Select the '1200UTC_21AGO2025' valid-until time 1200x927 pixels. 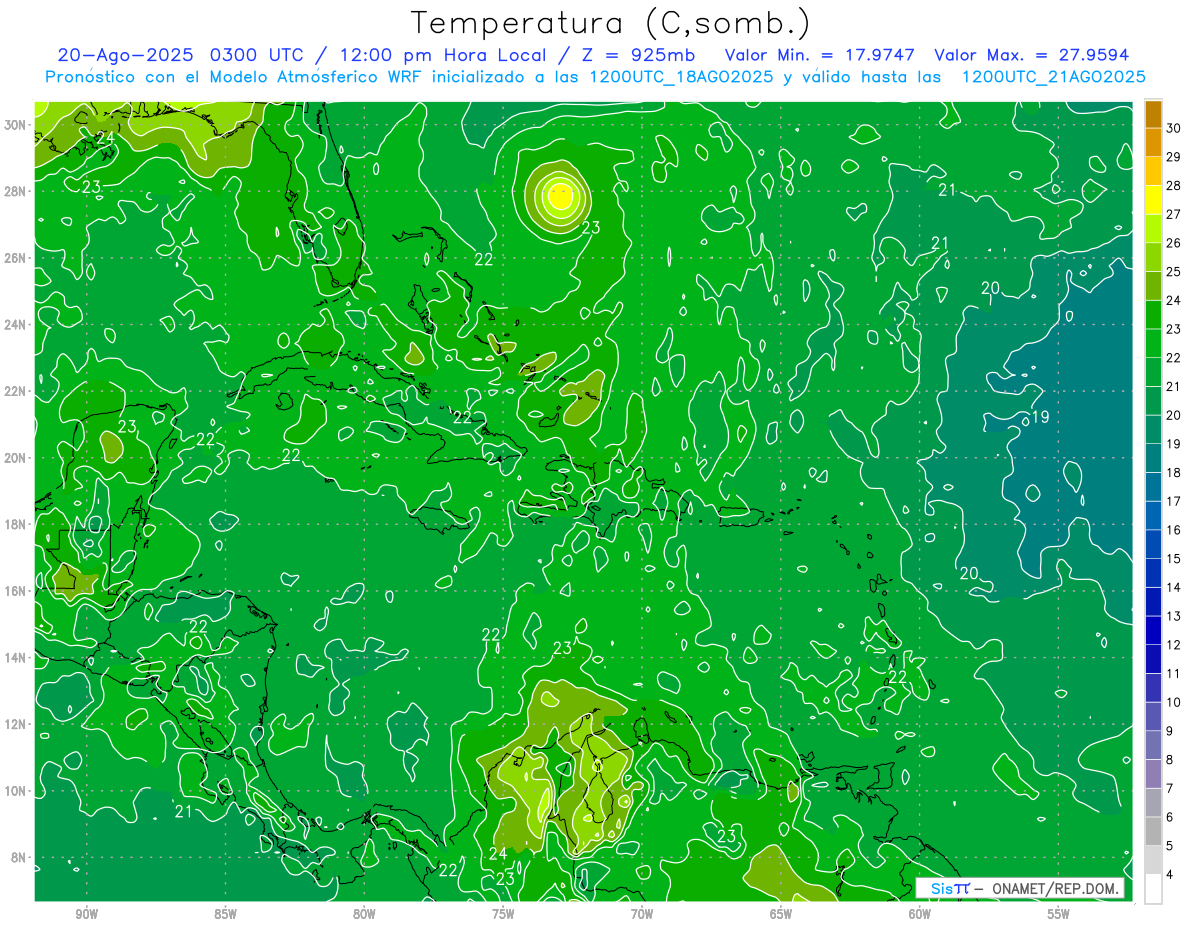(1053, 77)
